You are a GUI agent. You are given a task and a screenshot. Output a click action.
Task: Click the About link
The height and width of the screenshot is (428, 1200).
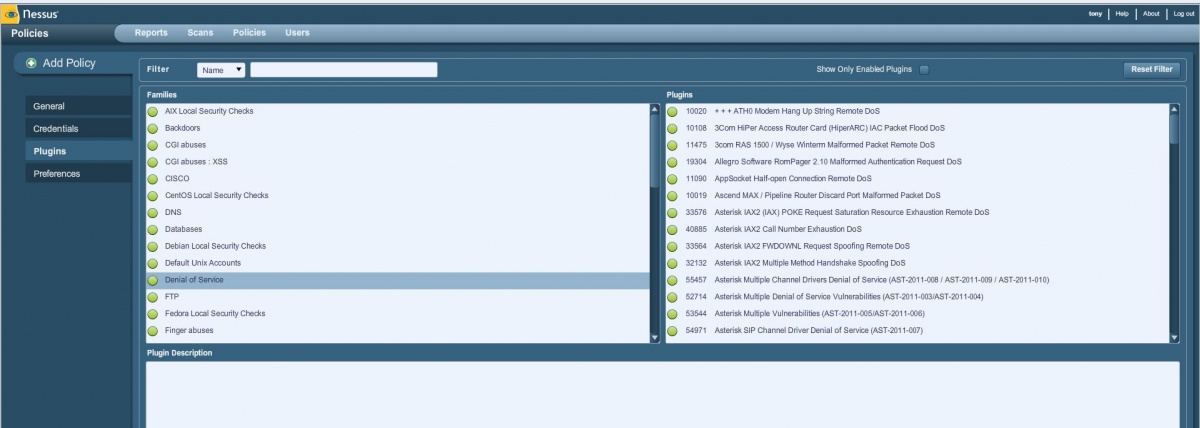click(x=1151, y=14)
